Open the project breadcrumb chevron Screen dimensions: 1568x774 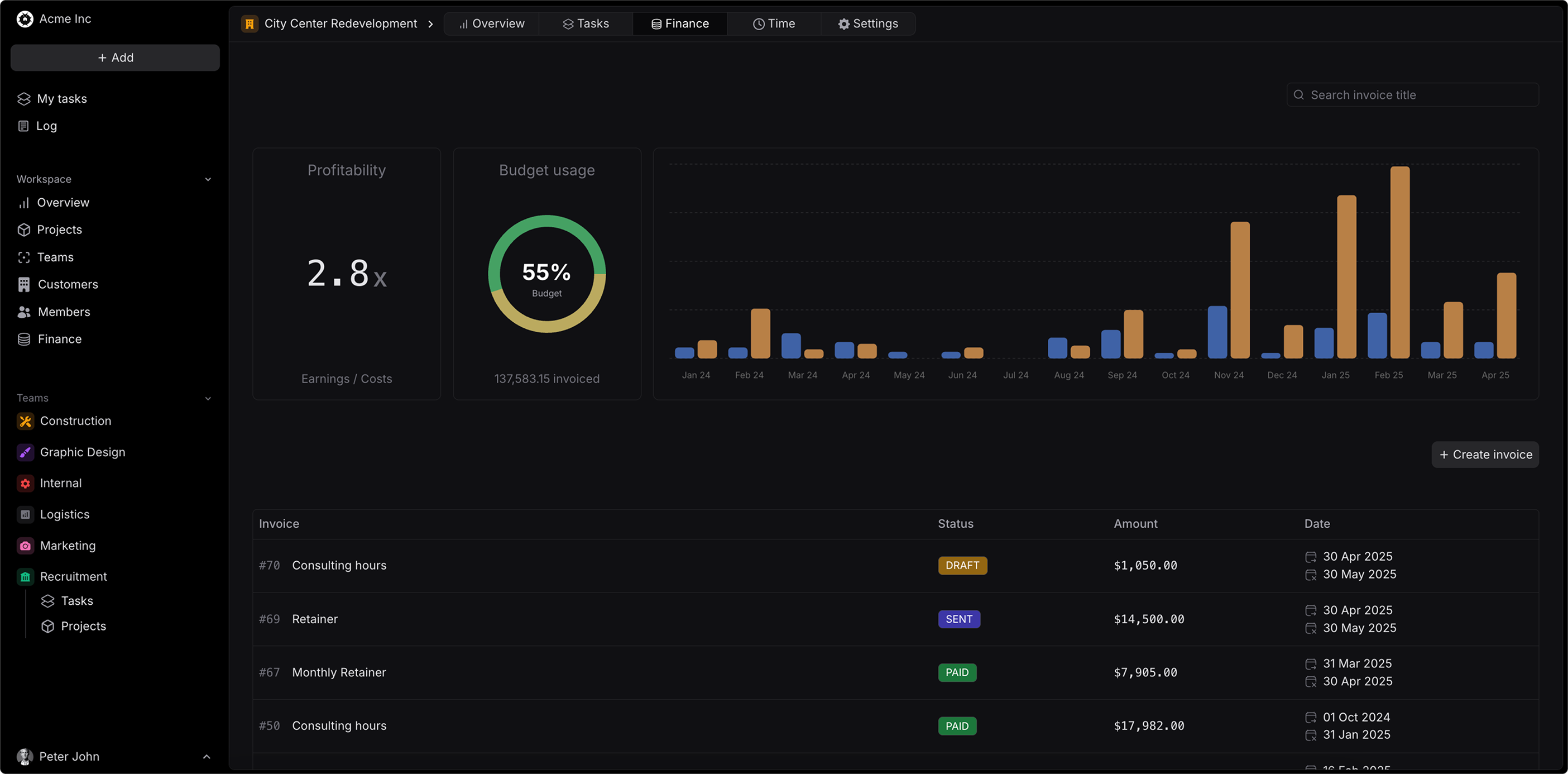point(430,24)
